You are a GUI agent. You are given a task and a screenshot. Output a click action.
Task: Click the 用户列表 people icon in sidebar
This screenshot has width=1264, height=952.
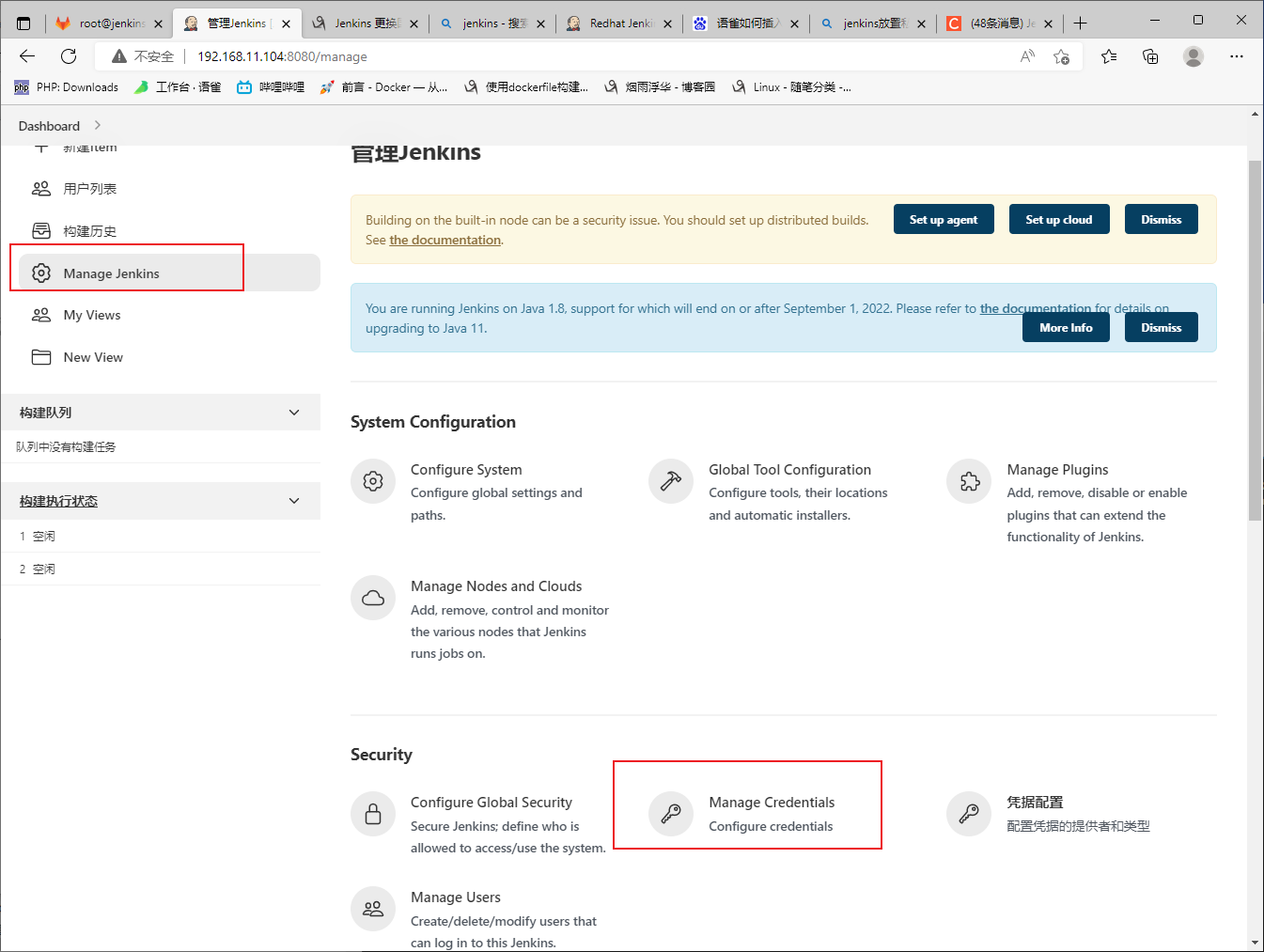(x=41, y=189)
